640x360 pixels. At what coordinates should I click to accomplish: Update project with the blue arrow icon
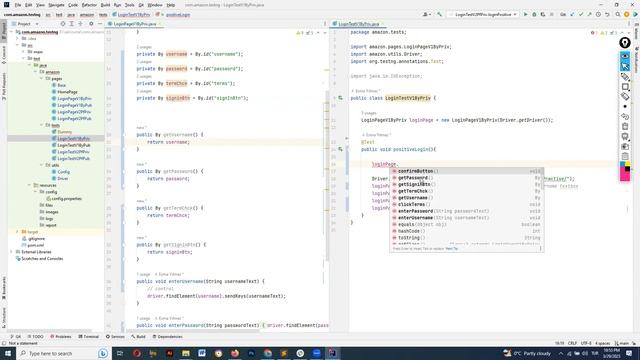[x=572, y=14]
